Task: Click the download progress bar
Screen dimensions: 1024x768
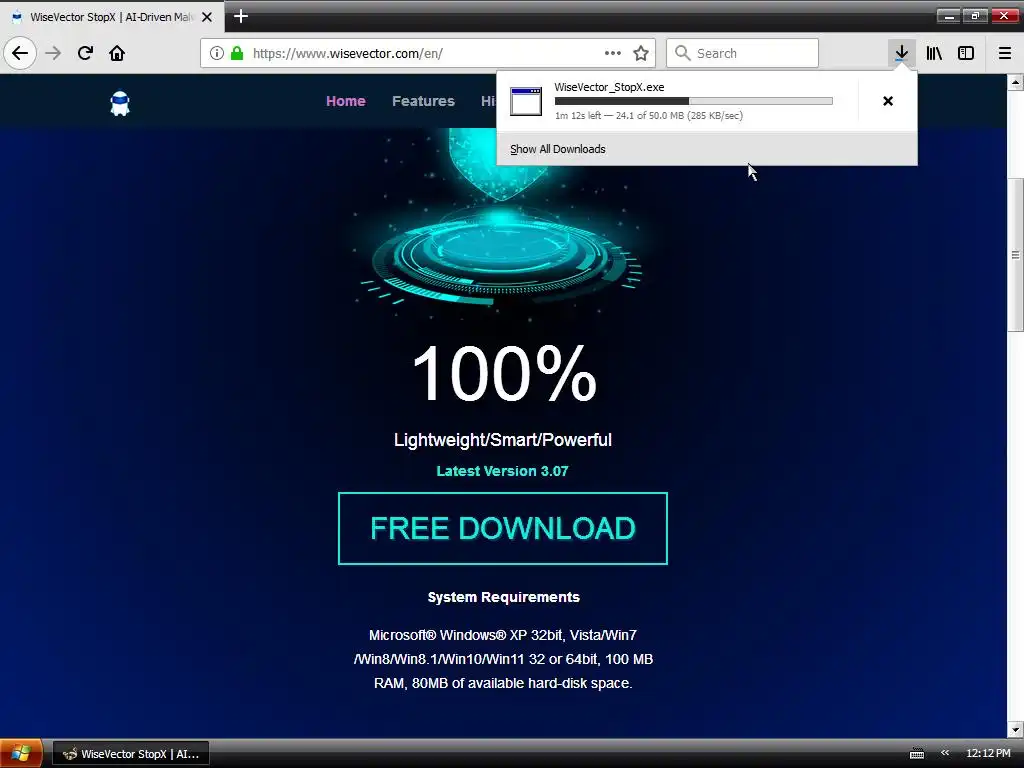Action: point(694,101)
